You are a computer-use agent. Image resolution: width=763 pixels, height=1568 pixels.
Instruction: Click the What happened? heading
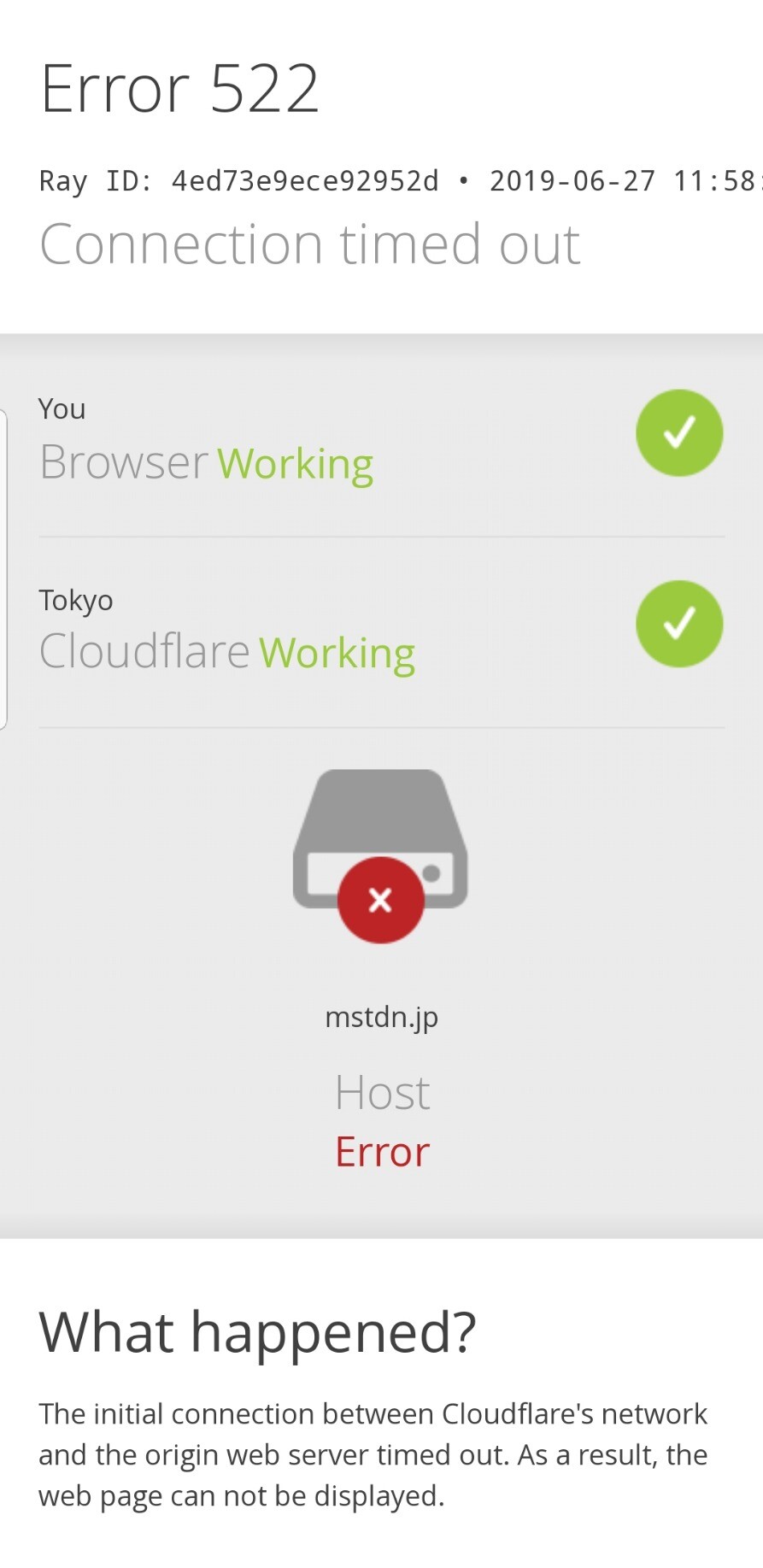pos(257,1333)
